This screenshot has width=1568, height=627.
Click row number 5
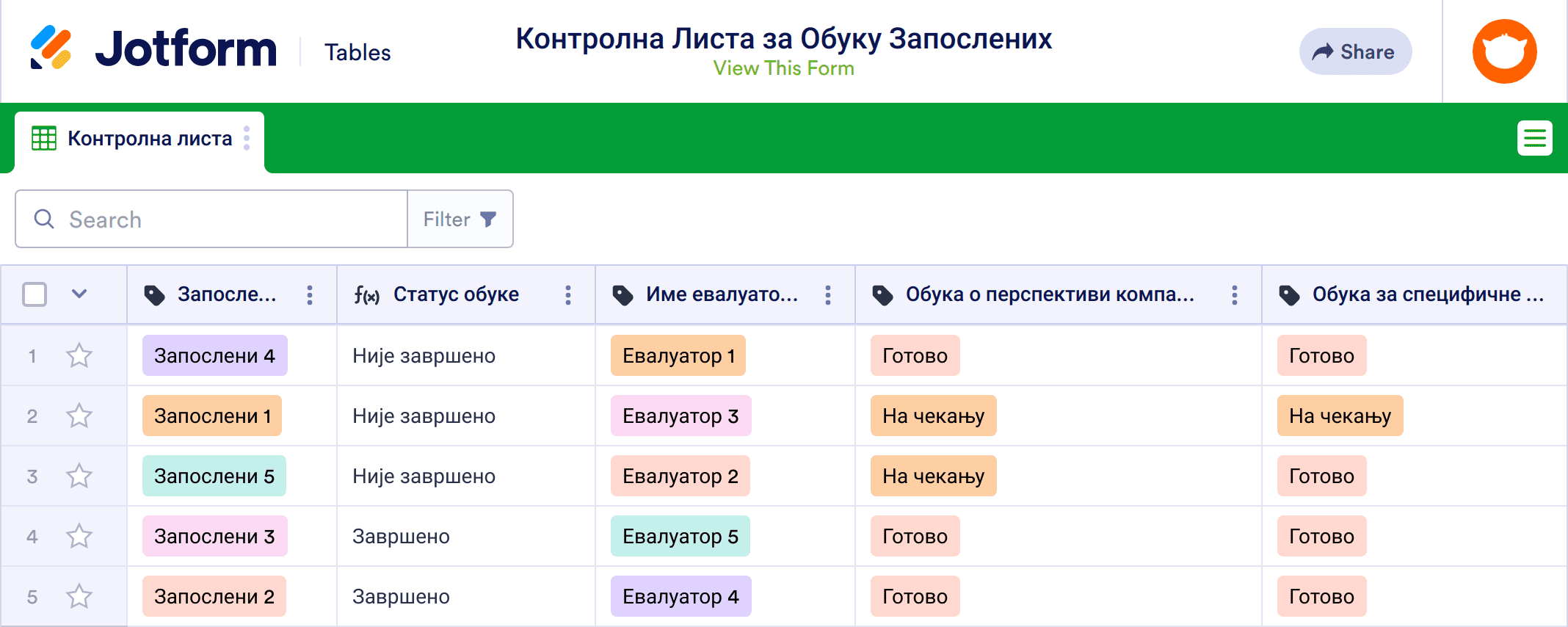tap(32, 597)
